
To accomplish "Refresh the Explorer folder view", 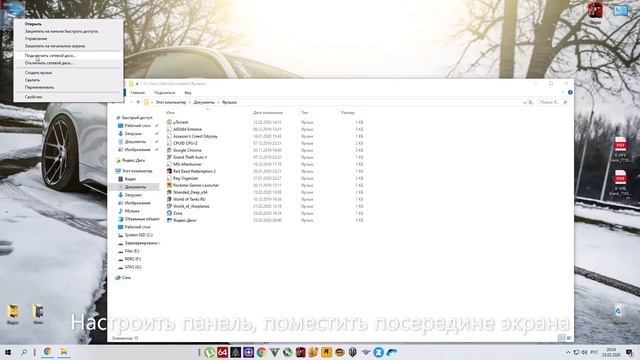I will 531,102.
